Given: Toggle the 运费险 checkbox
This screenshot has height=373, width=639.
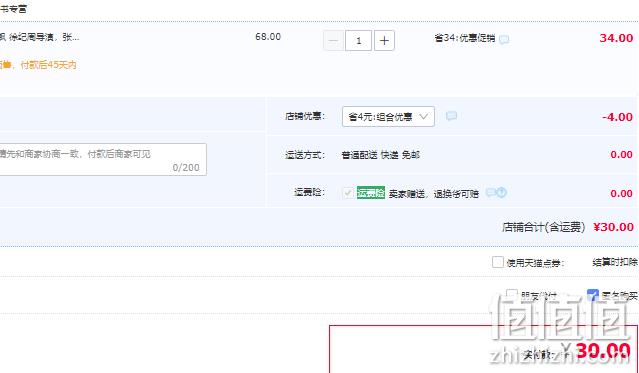Looking at the screenshot, I should click(x=348, y=192).
